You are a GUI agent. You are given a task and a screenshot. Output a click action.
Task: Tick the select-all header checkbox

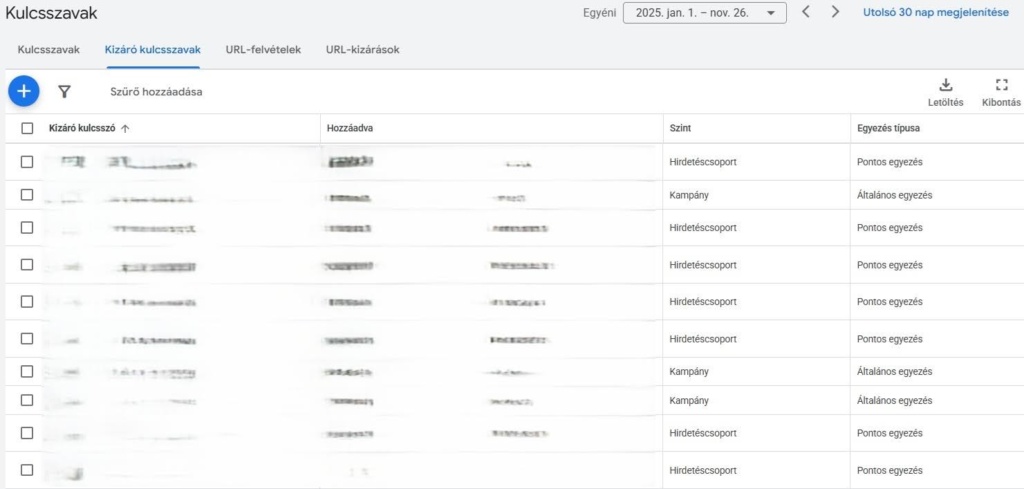(x=27, y=128)
